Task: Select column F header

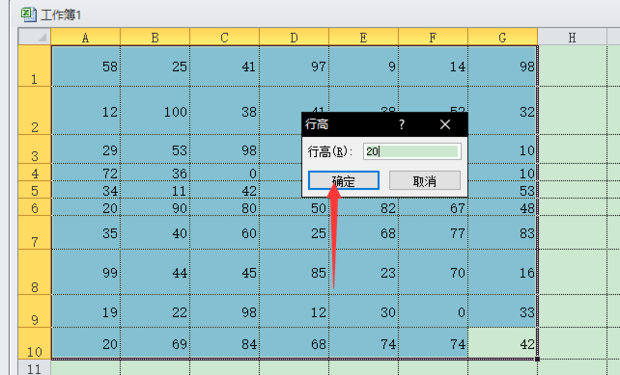Action: pyautogui.click(x=433, y=37)
